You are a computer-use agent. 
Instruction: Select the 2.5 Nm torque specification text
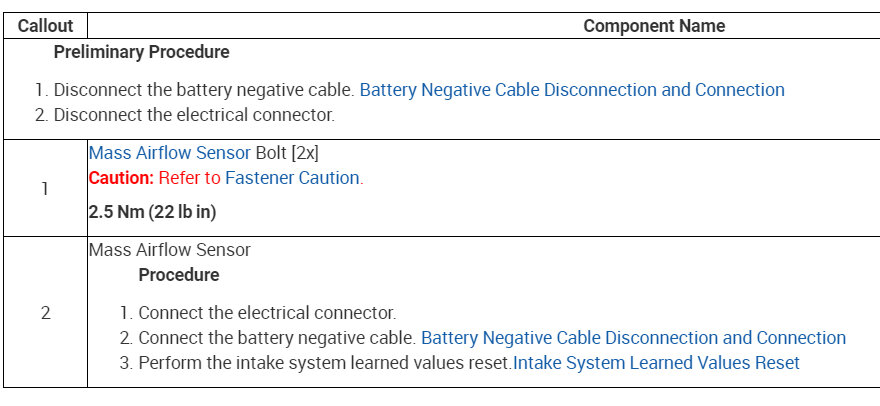(152, 212)
